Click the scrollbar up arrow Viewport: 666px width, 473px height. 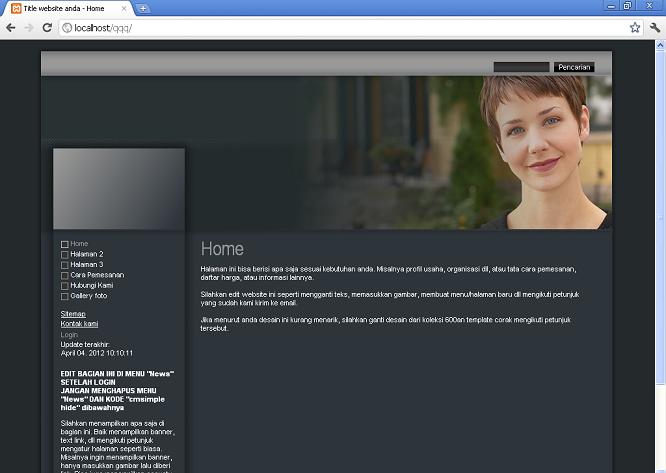(660, 45)
